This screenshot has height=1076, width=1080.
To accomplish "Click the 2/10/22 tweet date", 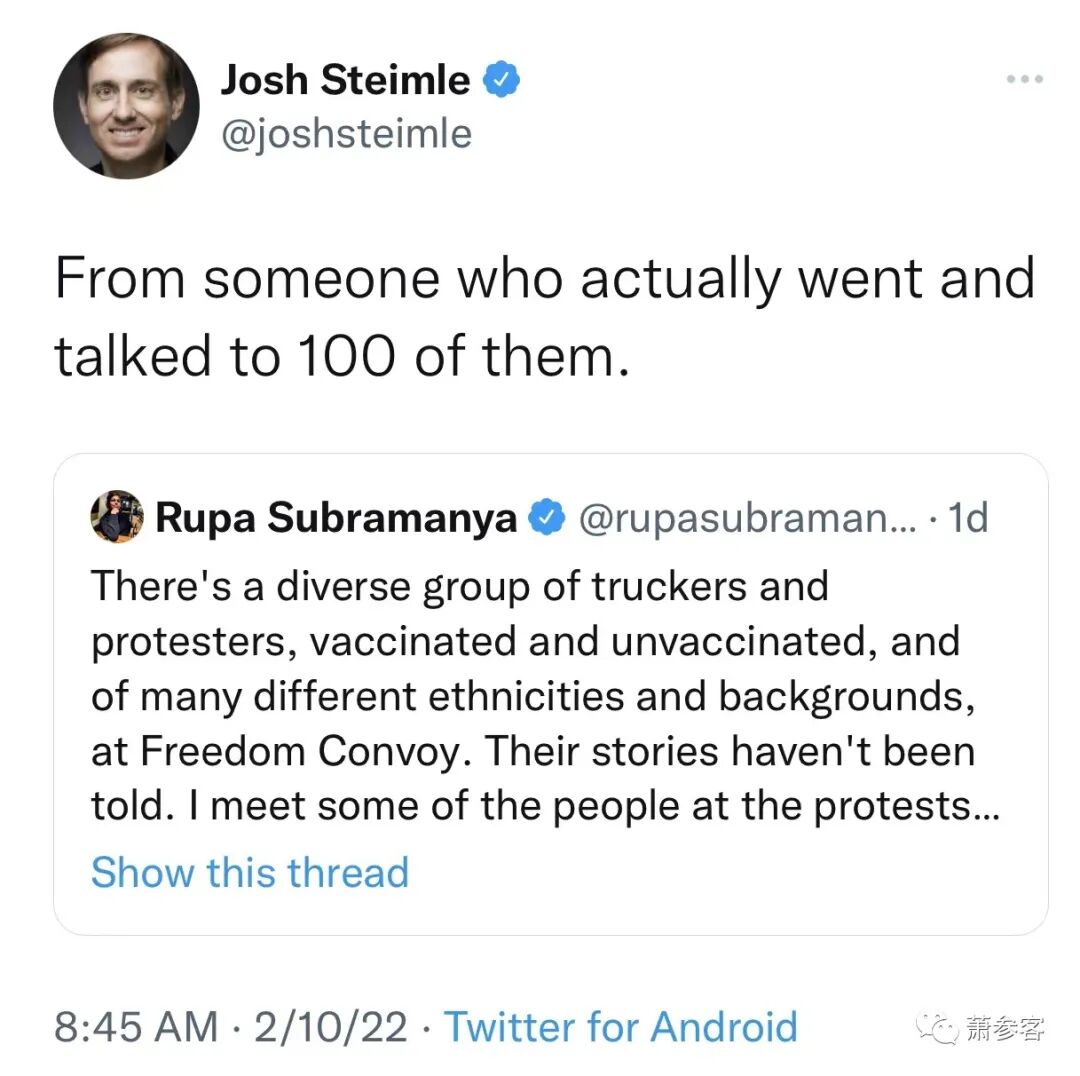I will [331, 1027].
